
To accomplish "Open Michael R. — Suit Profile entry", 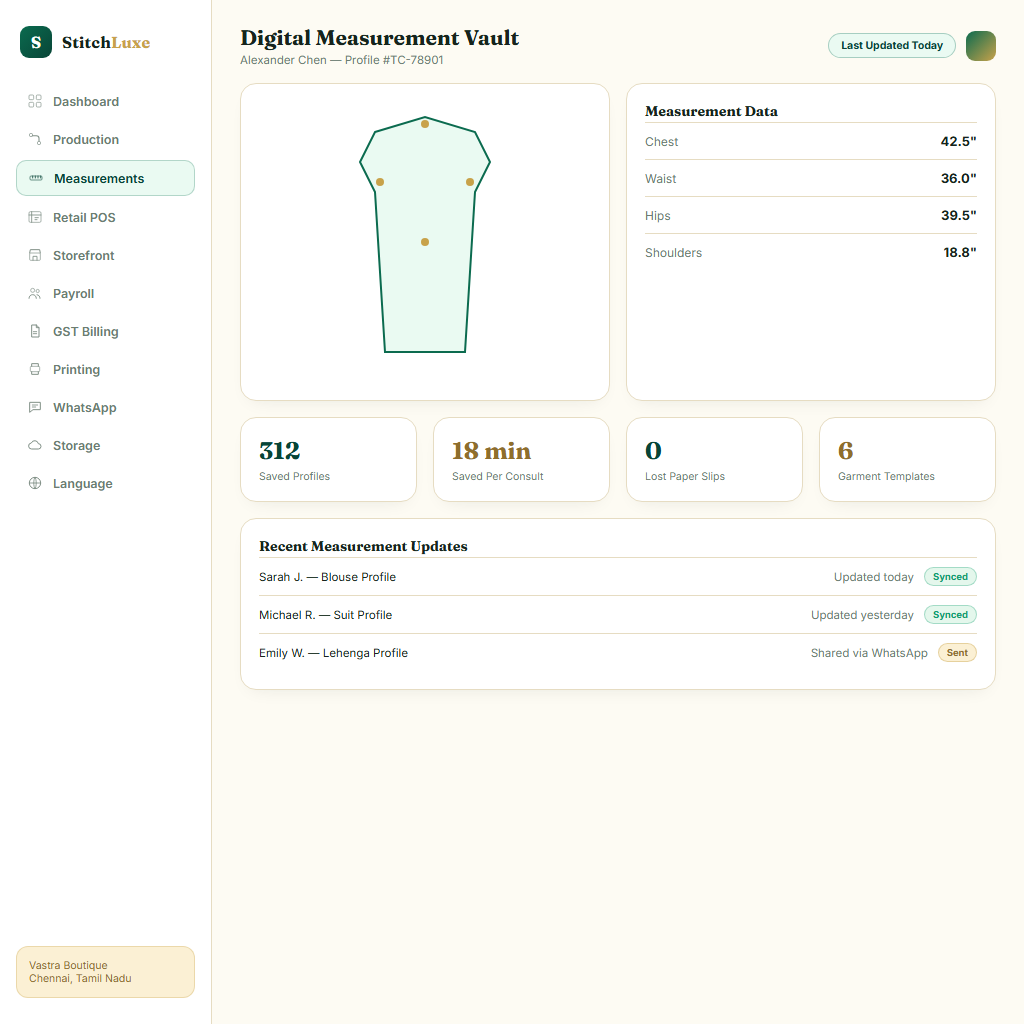I will click(x=618, y=615).
